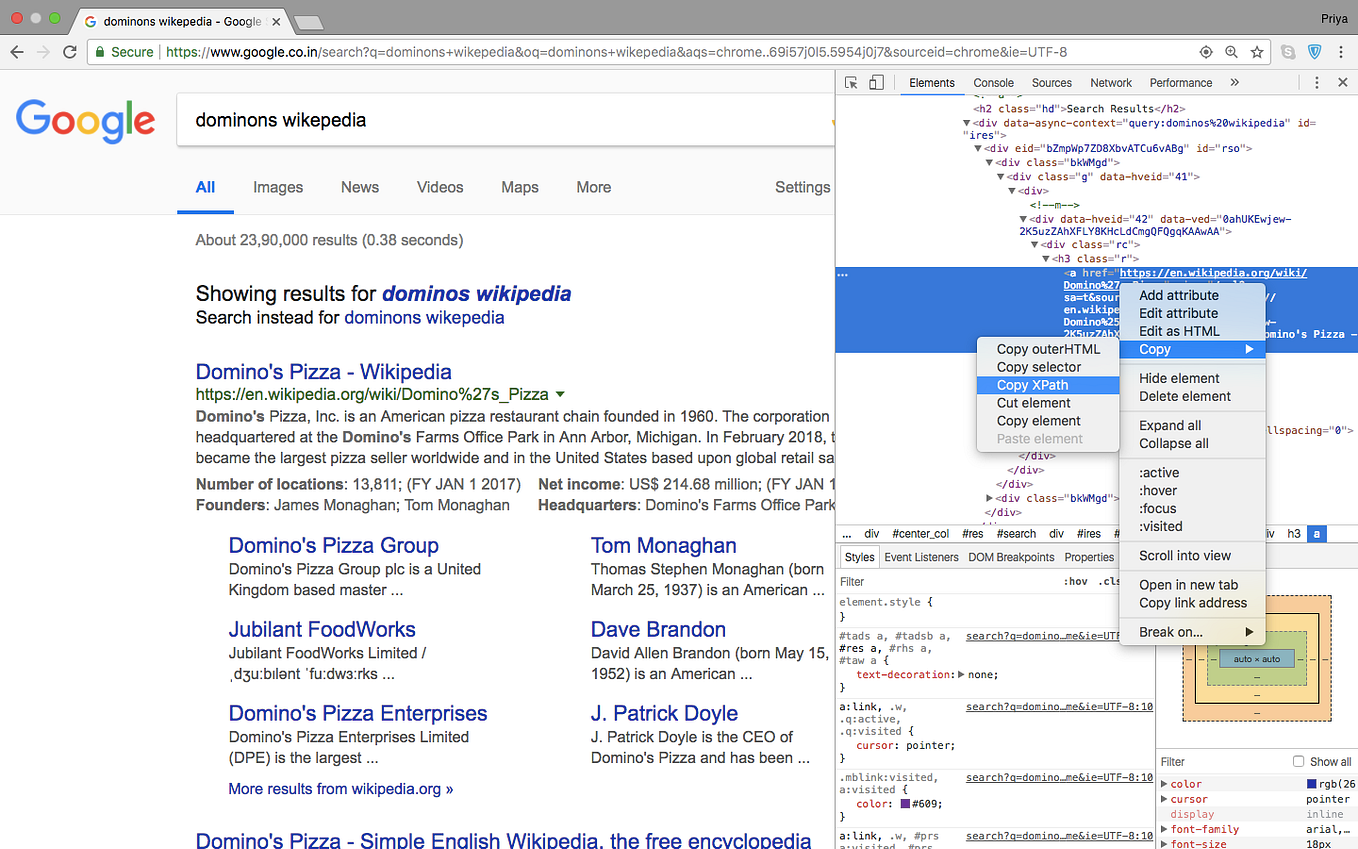Viewport: 1358px width, 849px height.
Task: Bookmark this page with the star icon
Action: (1257, 52)
